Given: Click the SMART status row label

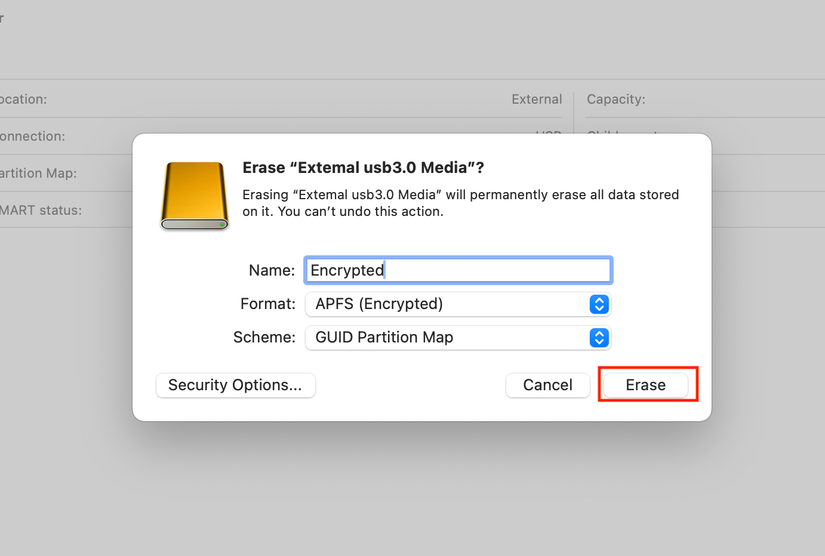Looking at the screenshot, I should (x=41, y=210).
